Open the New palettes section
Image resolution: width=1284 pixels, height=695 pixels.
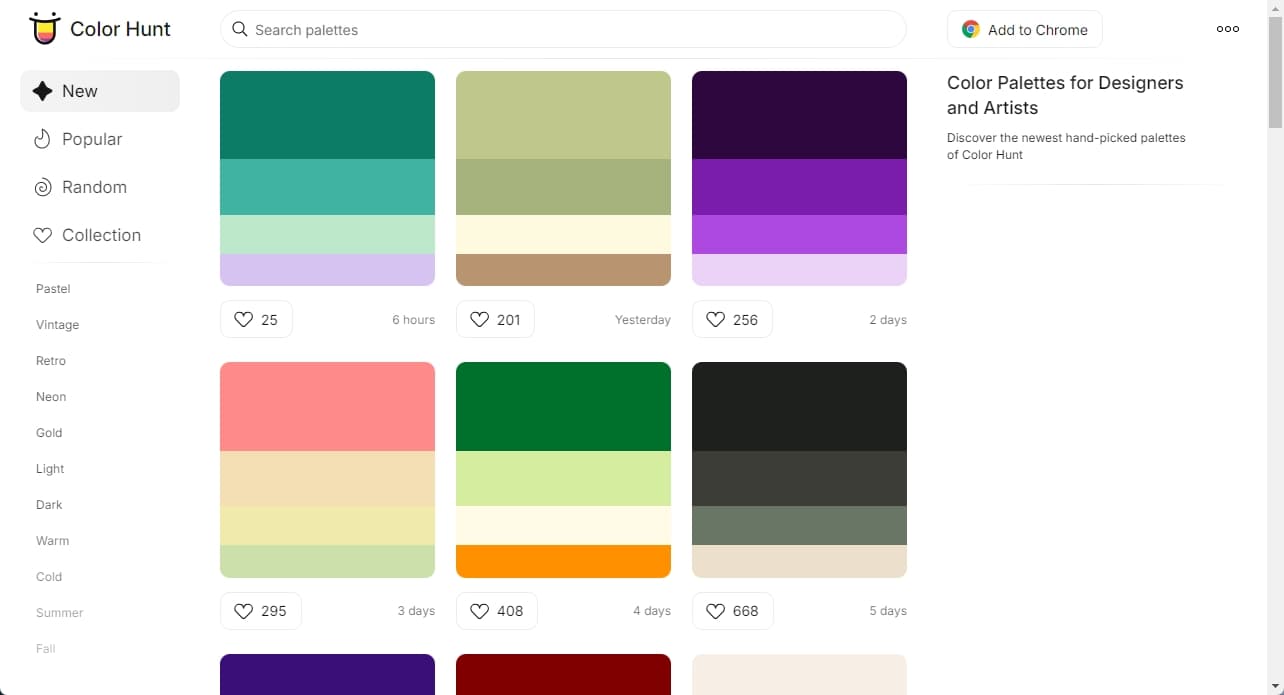tap(100, 91)
